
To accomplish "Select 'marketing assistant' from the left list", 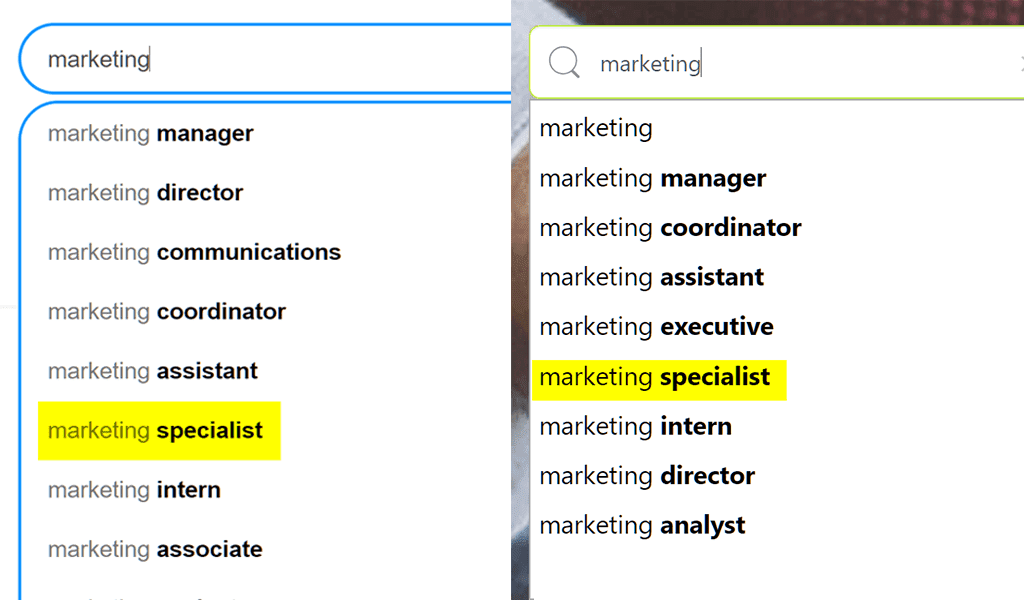I will pos(153,370).
